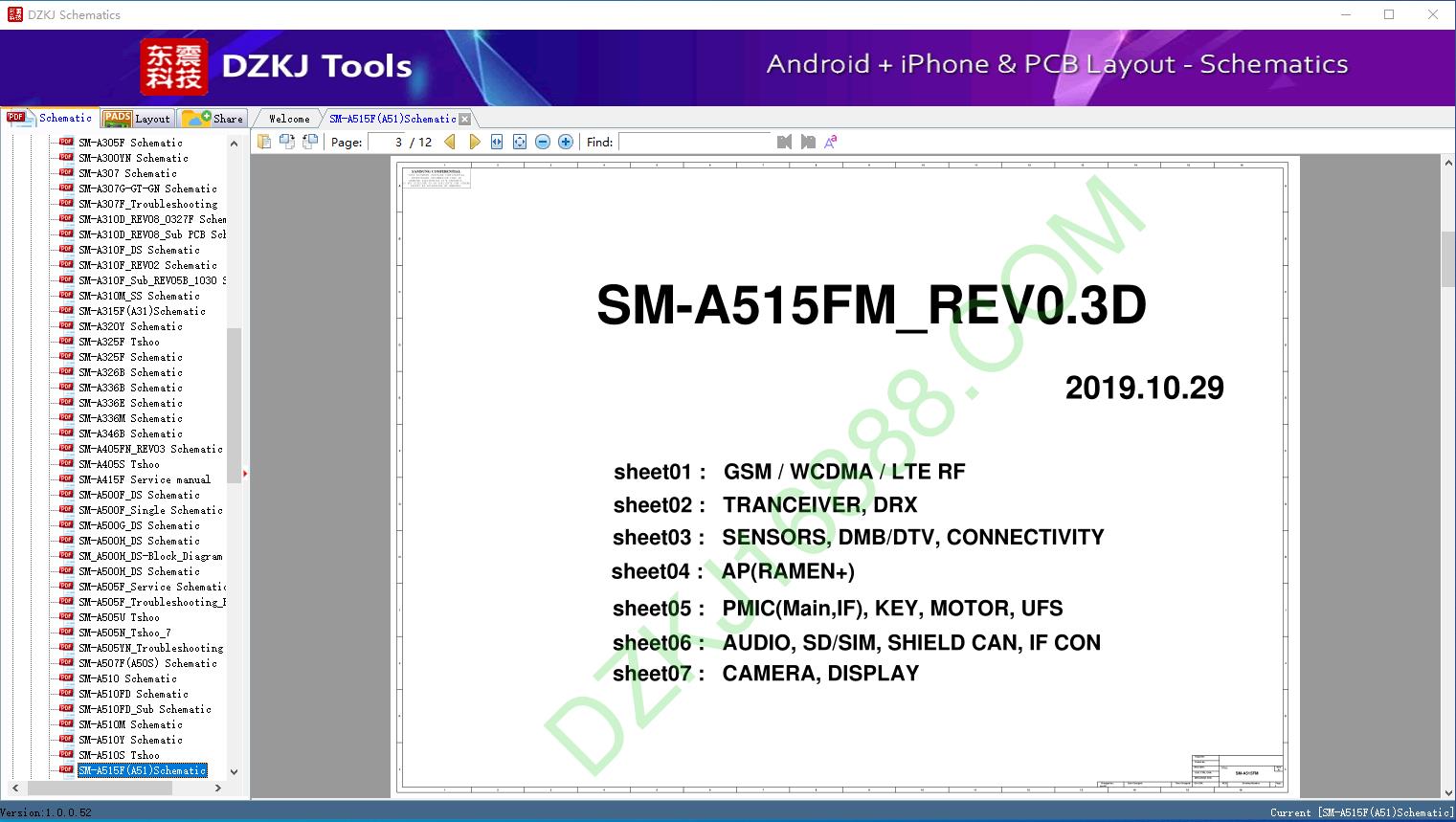Click the PDF icon beside SM-A510 Schematic
This screenshot has height=822, width=1456.
(66, 678)
